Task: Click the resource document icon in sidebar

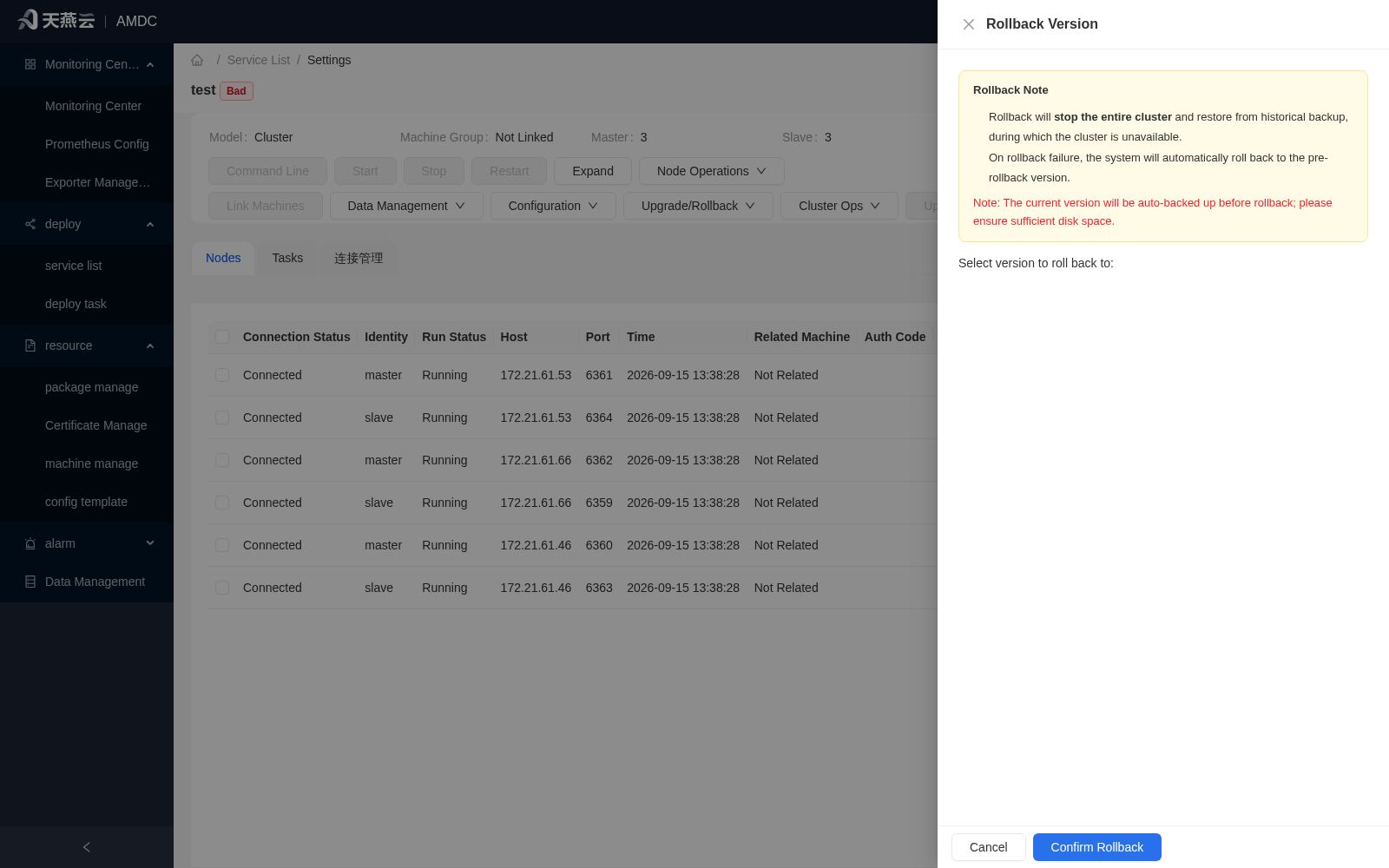Action: (x=30, y=345)
